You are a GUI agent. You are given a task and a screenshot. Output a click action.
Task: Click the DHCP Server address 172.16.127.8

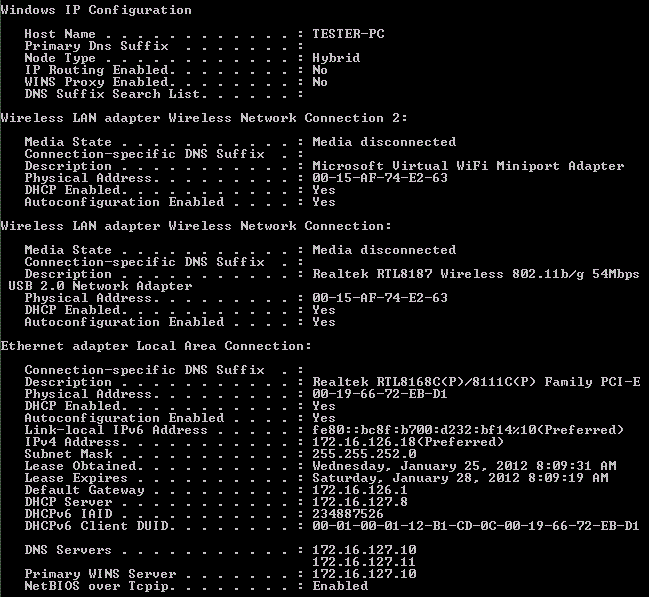tap(360, 502)
